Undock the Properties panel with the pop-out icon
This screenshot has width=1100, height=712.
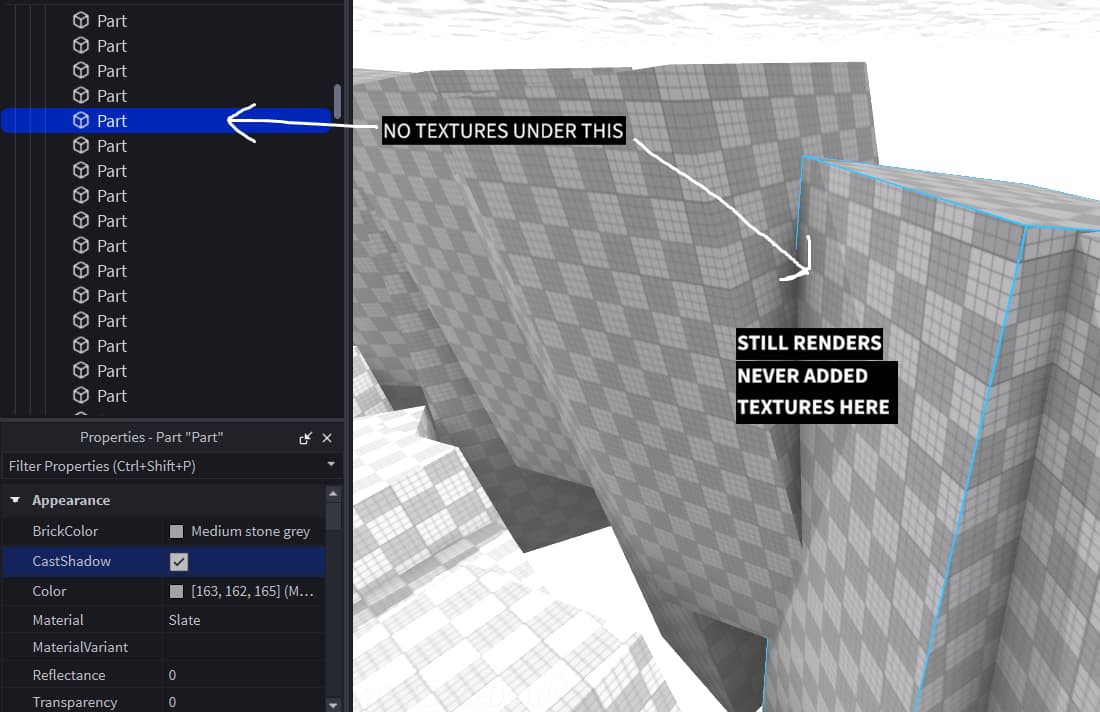pos(305,438)
